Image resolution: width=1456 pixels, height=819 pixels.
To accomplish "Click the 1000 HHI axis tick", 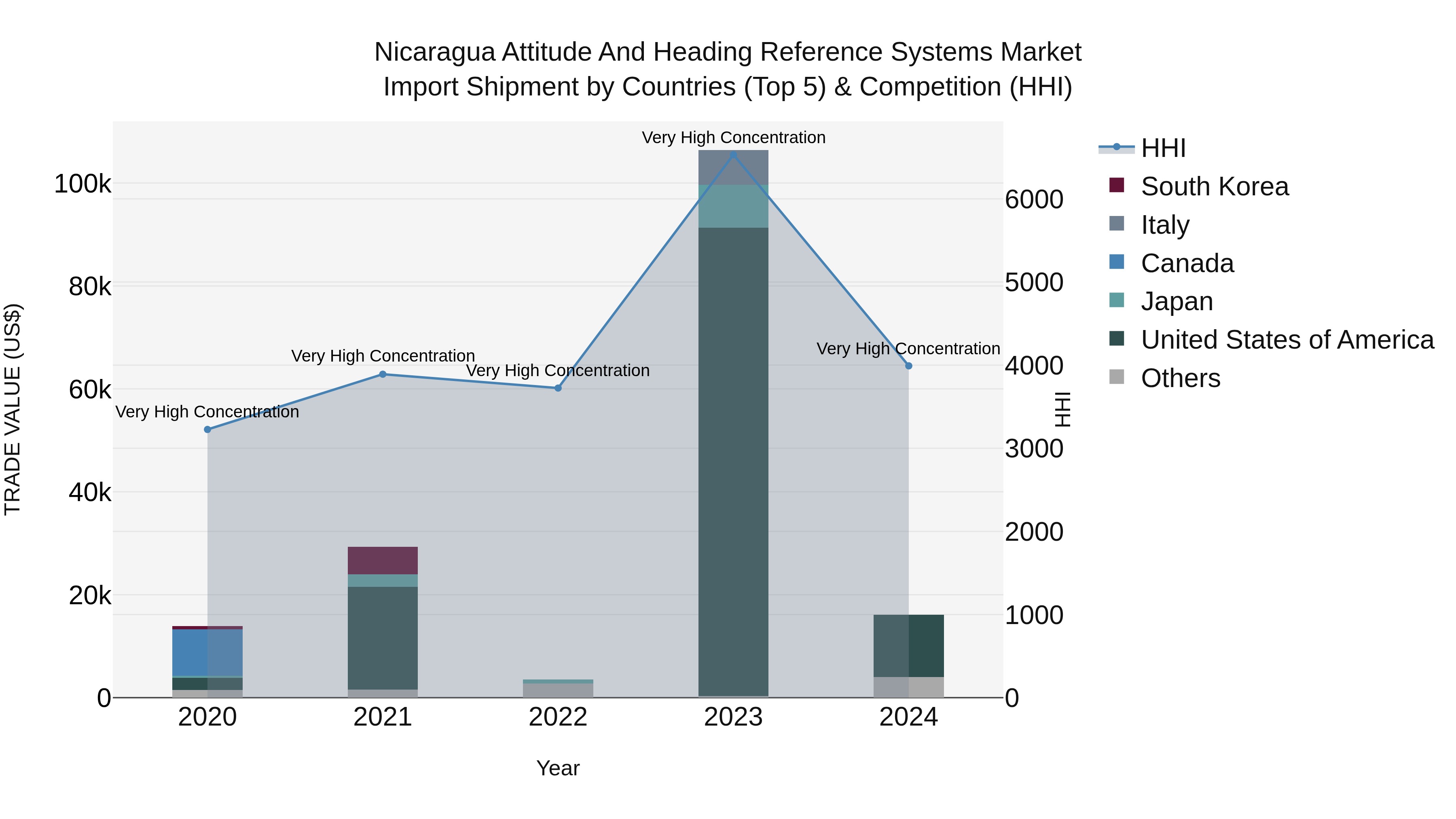I will [1034, 616].
